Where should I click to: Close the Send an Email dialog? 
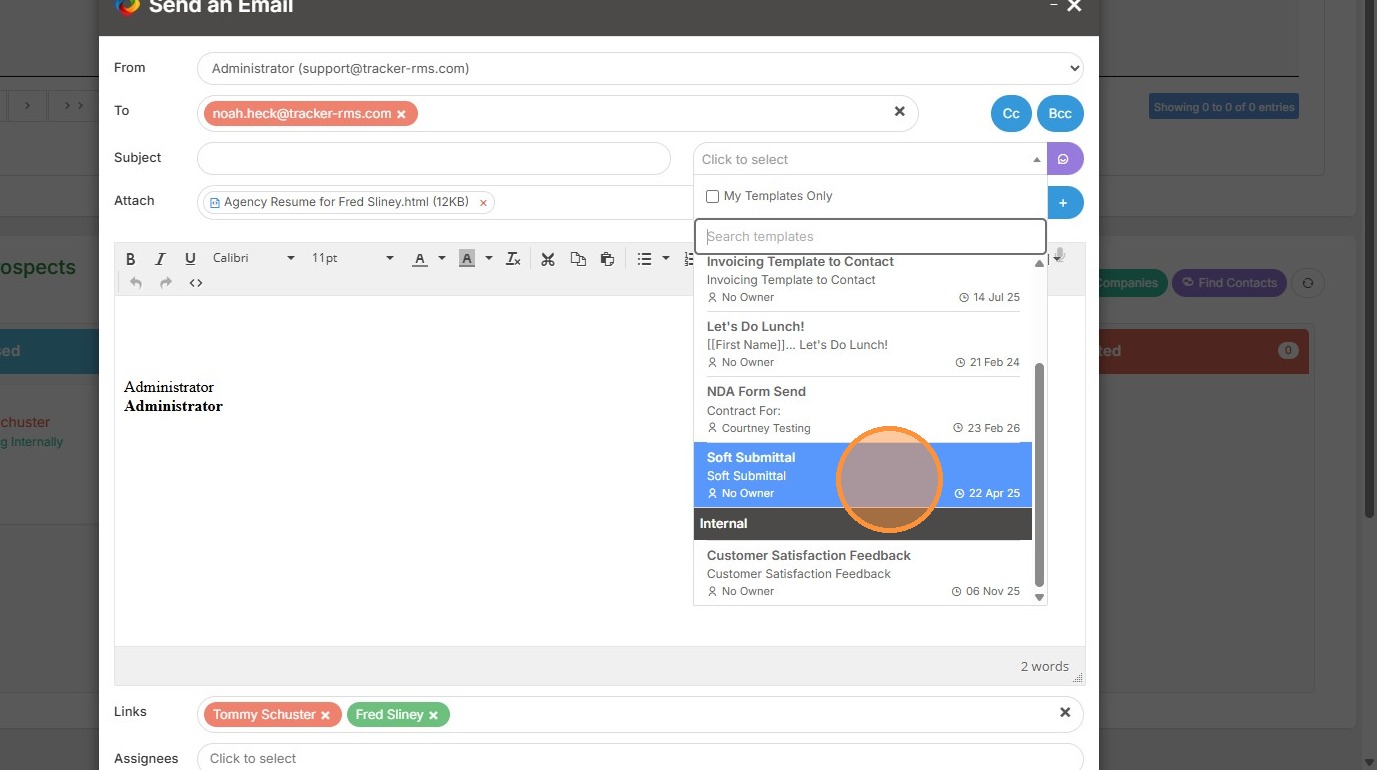pos(1074,6)
